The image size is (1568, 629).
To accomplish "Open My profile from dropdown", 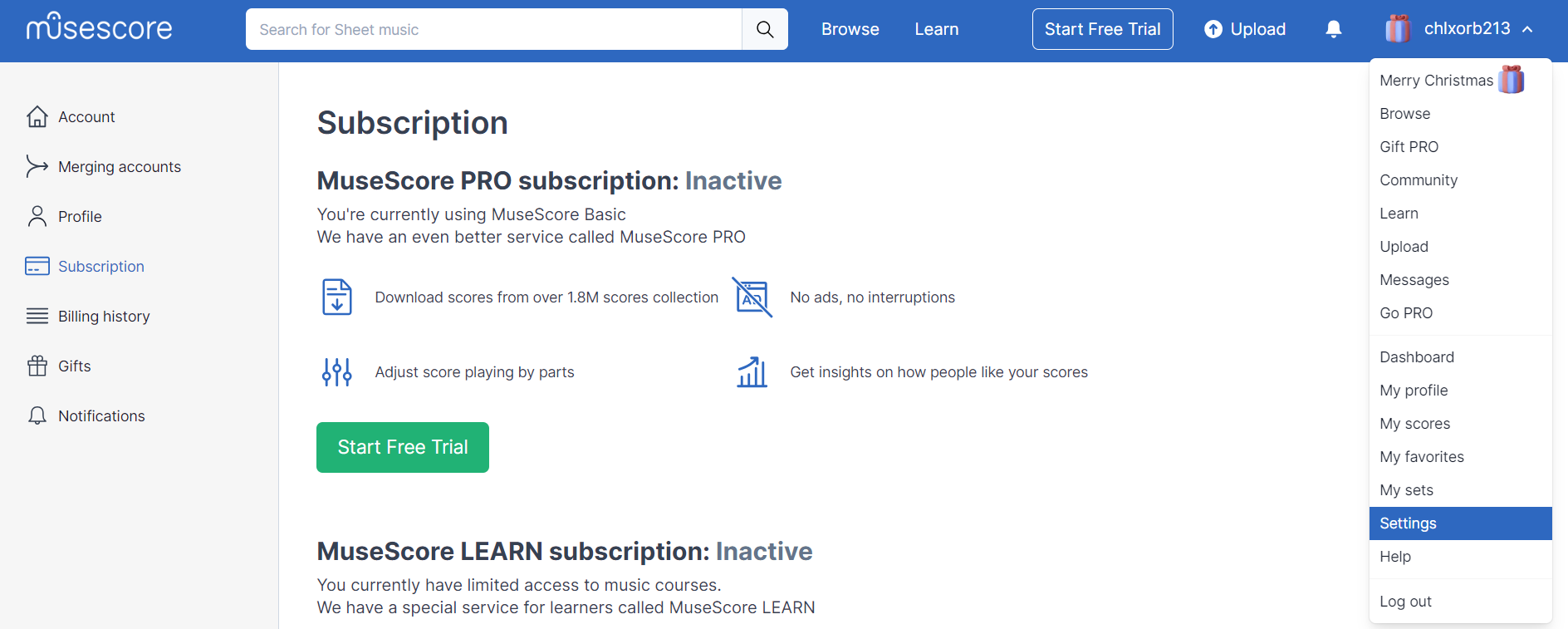I will click(x=1461, y=390).
